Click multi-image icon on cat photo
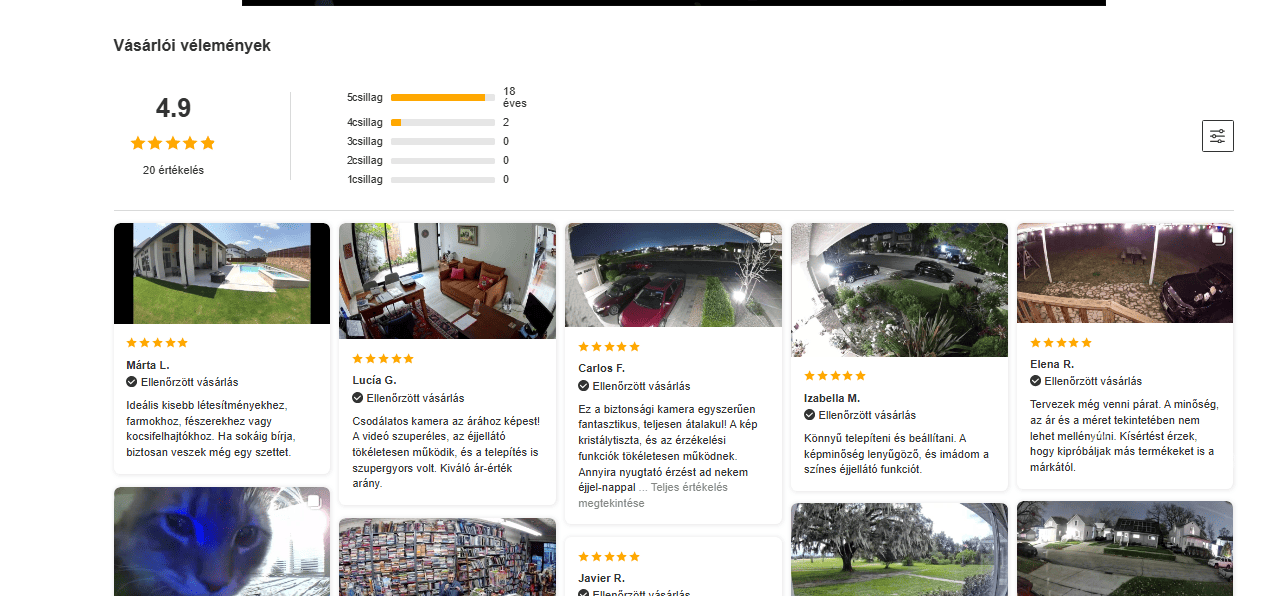This screenshot has width=1283, height=596. (x=313, y=502)
